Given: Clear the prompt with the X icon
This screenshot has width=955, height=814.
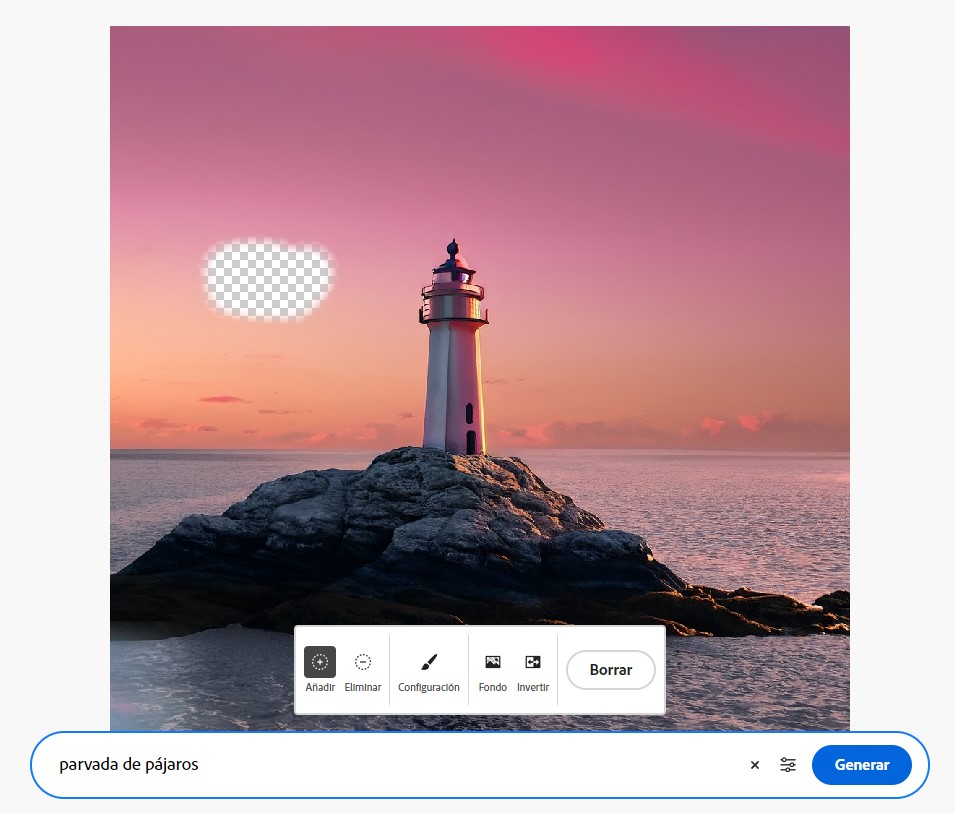Looking at the screenshot, I should point(755,765).
